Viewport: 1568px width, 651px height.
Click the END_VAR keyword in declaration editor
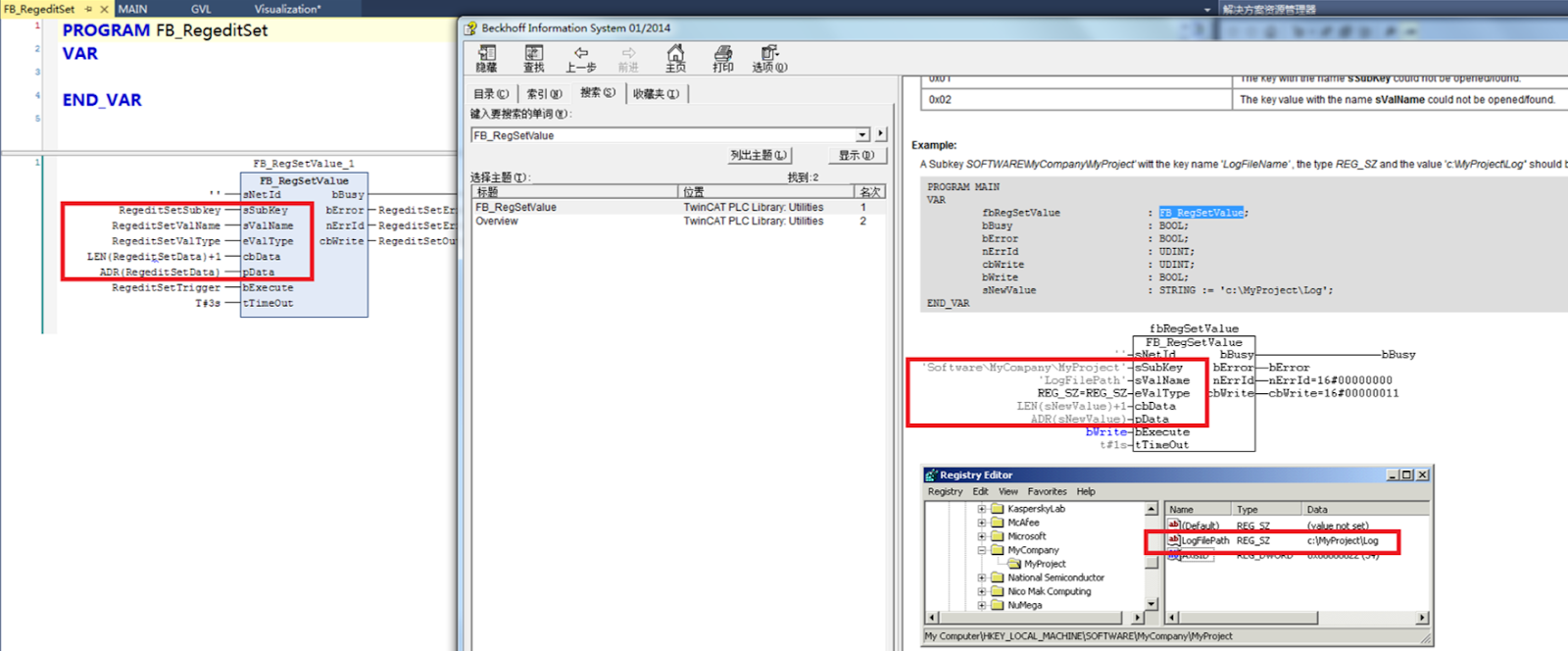click(x=102, y=100)
